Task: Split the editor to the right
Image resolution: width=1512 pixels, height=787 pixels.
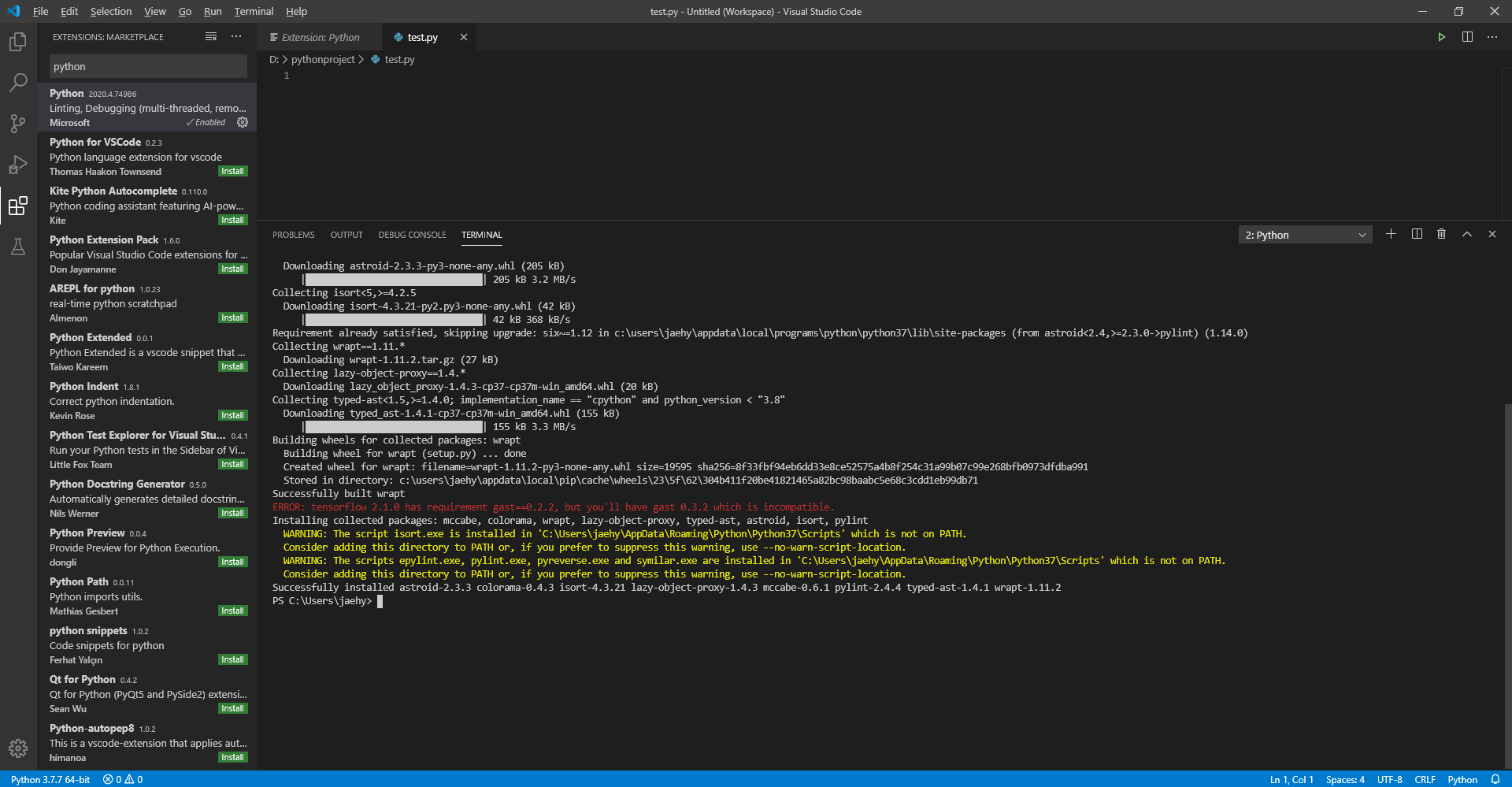Action: (1467, 37)
